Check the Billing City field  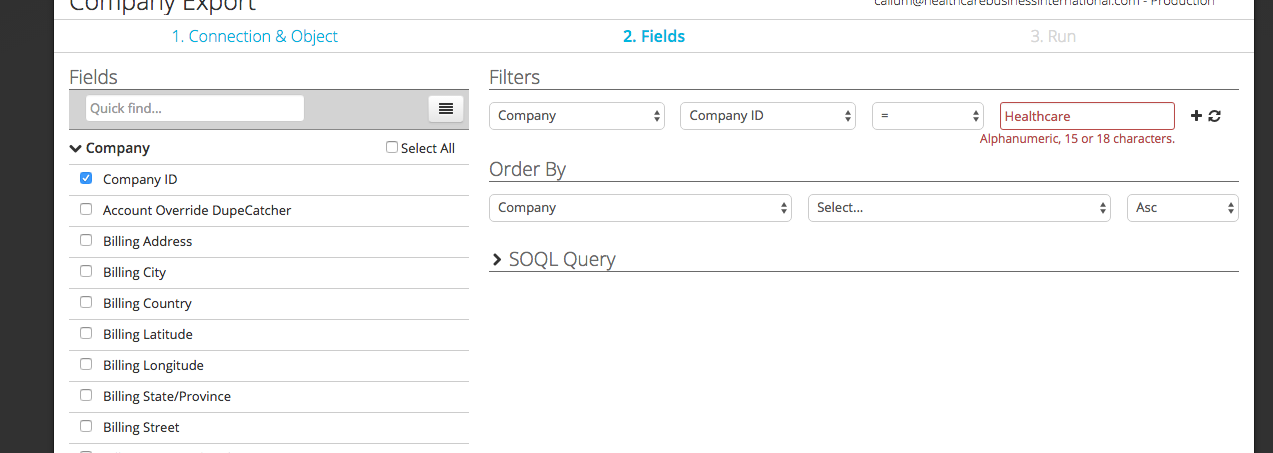coord(86,272)
